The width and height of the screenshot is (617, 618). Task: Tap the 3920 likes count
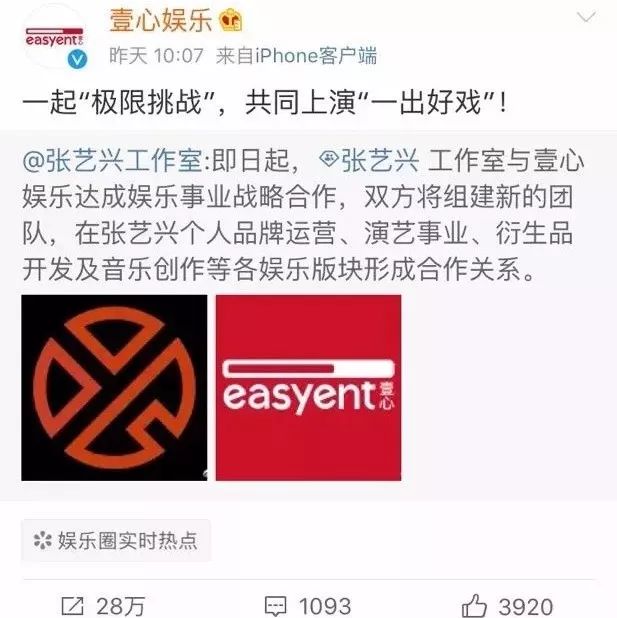[x=526, y=606]
